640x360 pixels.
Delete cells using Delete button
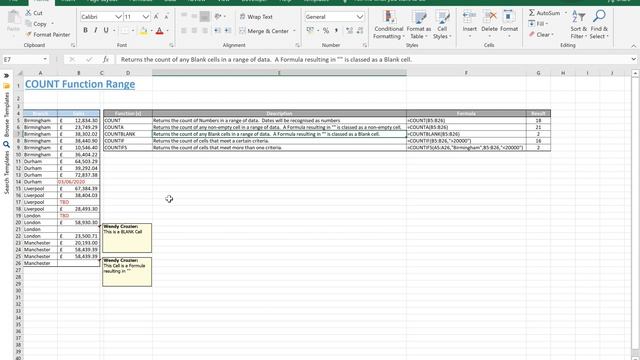point(489,25)
